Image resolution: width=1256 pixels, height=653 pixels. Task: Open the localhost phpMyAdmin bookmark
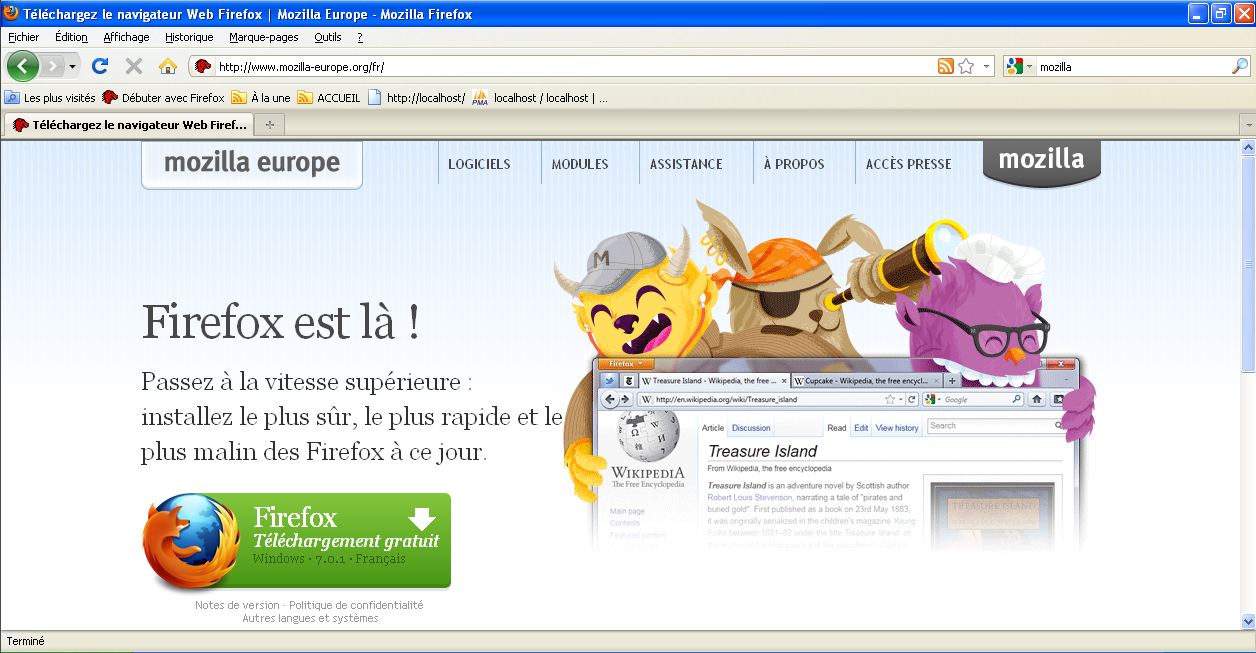(x=540, y=98)
